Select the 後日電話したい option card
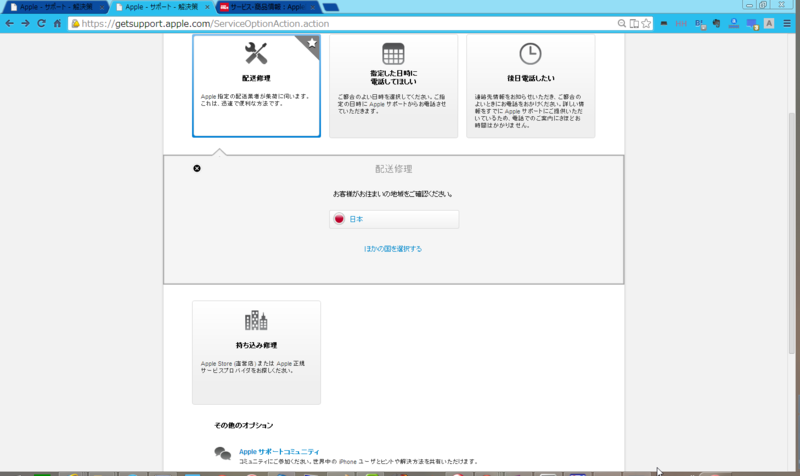 [x=531, y=86]
